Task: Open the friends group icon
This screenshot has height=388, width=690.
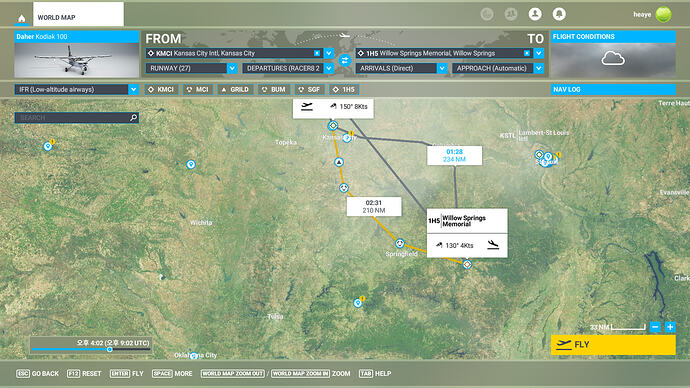Action: [x=510, y=15]
